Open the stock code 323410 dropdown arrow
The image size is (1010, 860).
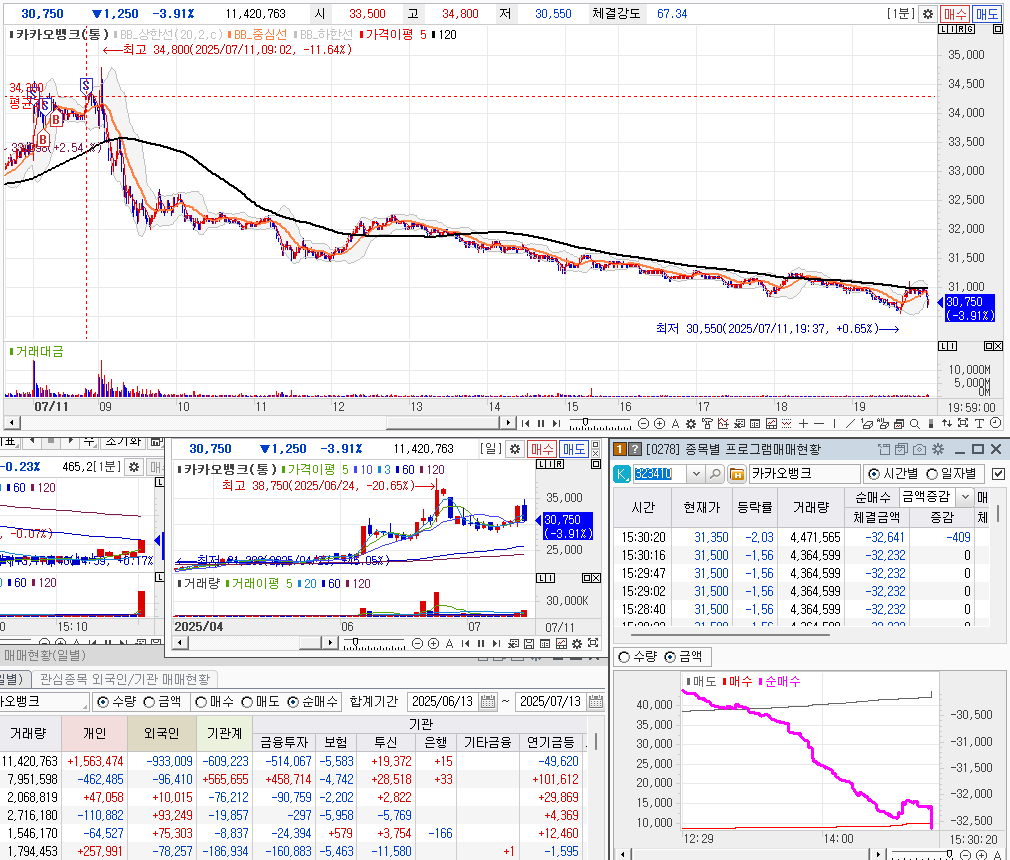point(696,474)
